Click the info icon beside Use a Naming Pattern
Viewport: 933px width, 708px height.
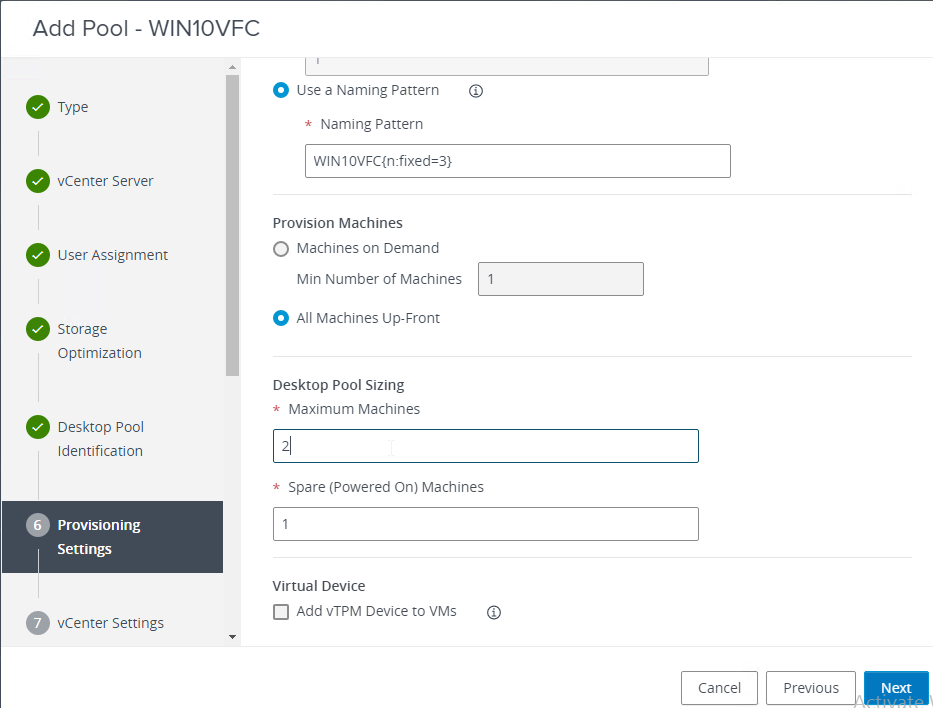point(475,91)
